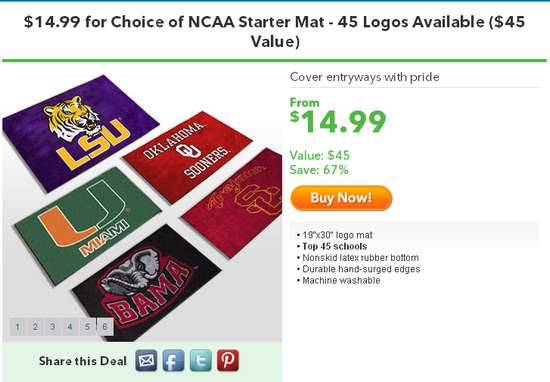This screenshot has width=550, height=382.
Task: Click the orange Buy Now! button
Action: point(341,198)
